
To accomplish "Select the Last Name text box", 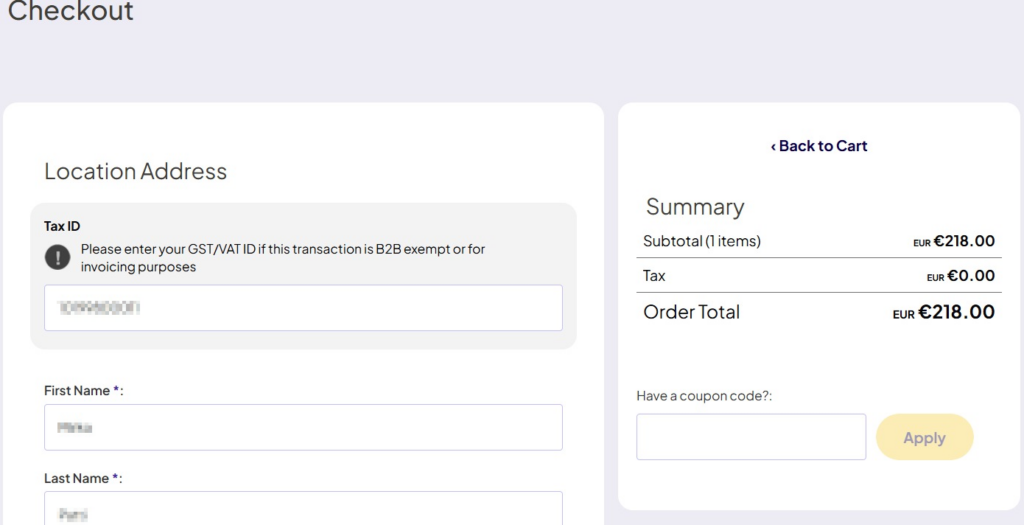I will [x=303, y=509].
